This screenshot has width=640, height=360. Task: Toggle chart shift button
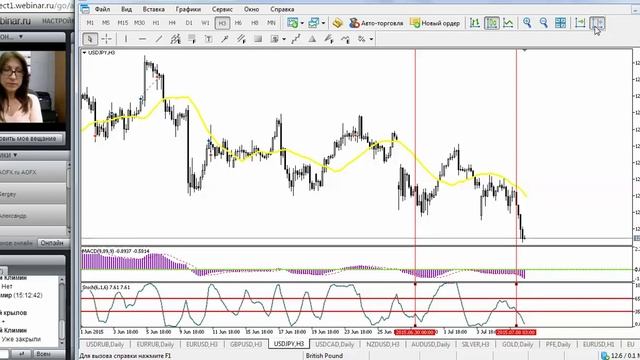coord(597,23)
